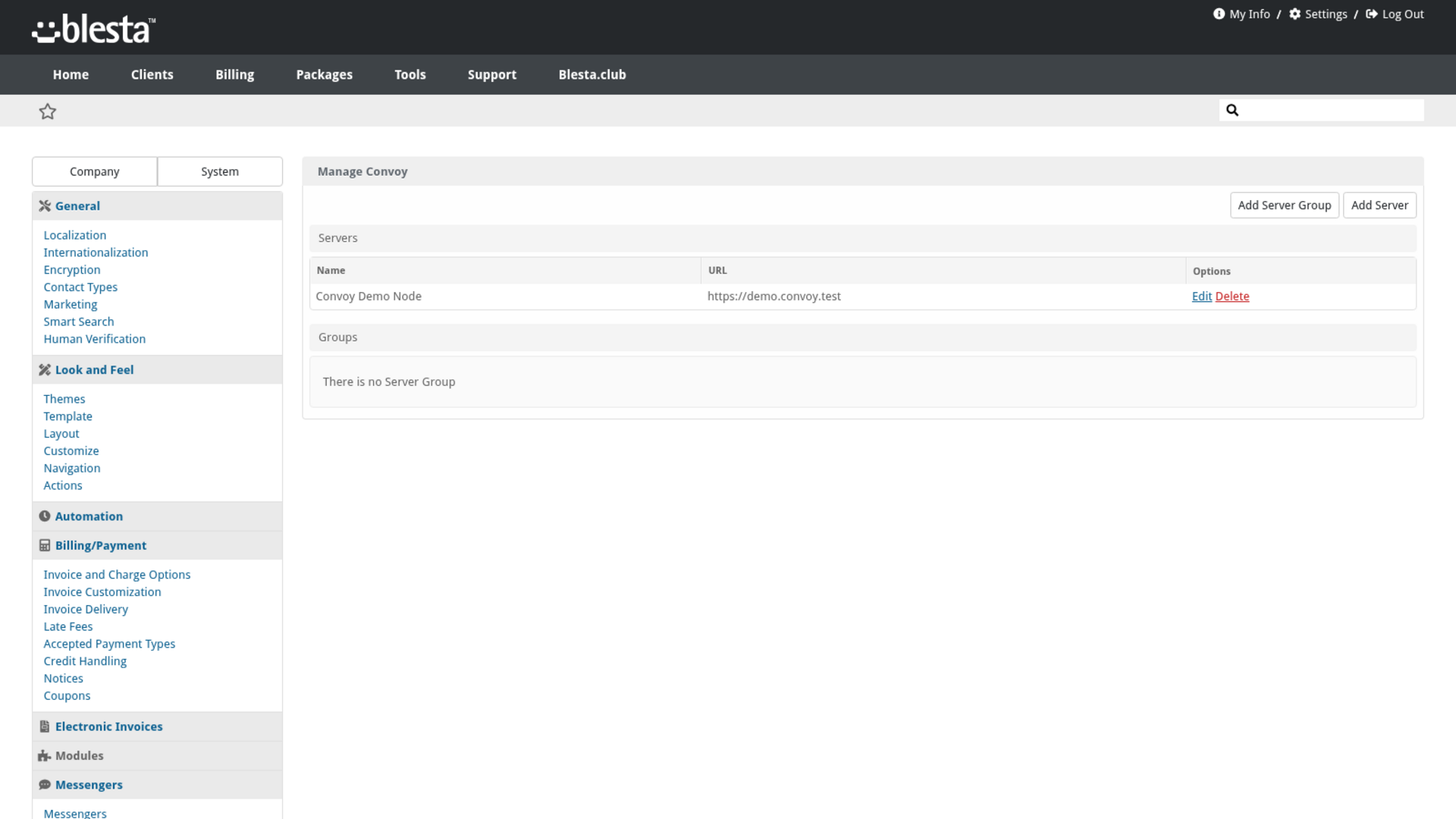Focus the search input field
This screenshot has height=819, width=1456.
click(x=1322, y=110)
